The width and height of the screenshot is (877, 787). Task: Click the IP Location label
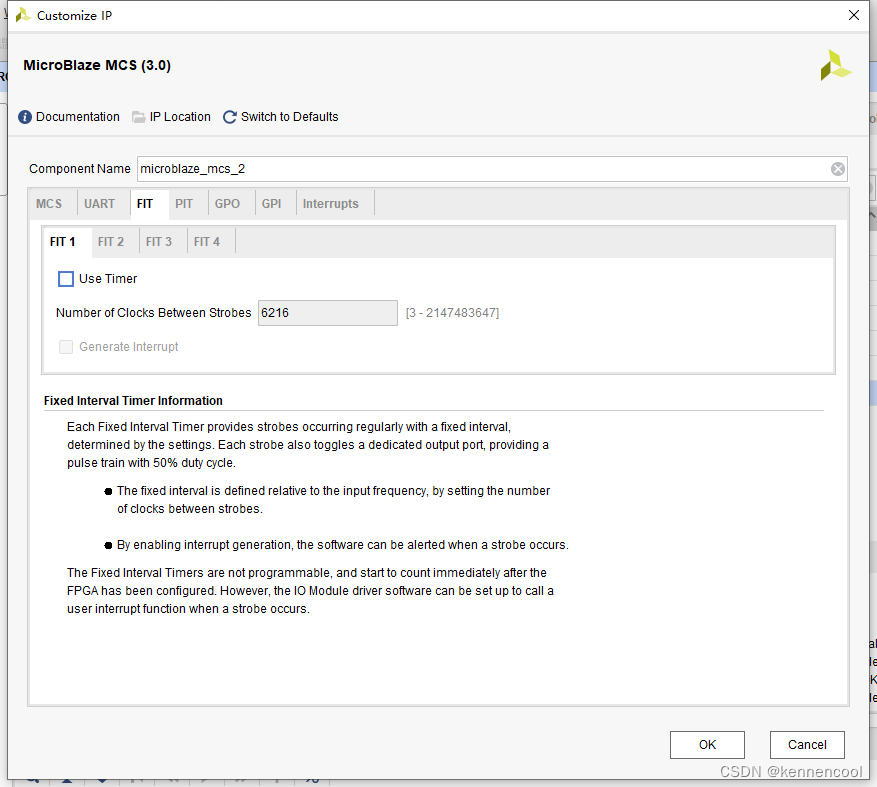(x=180, y=117)
